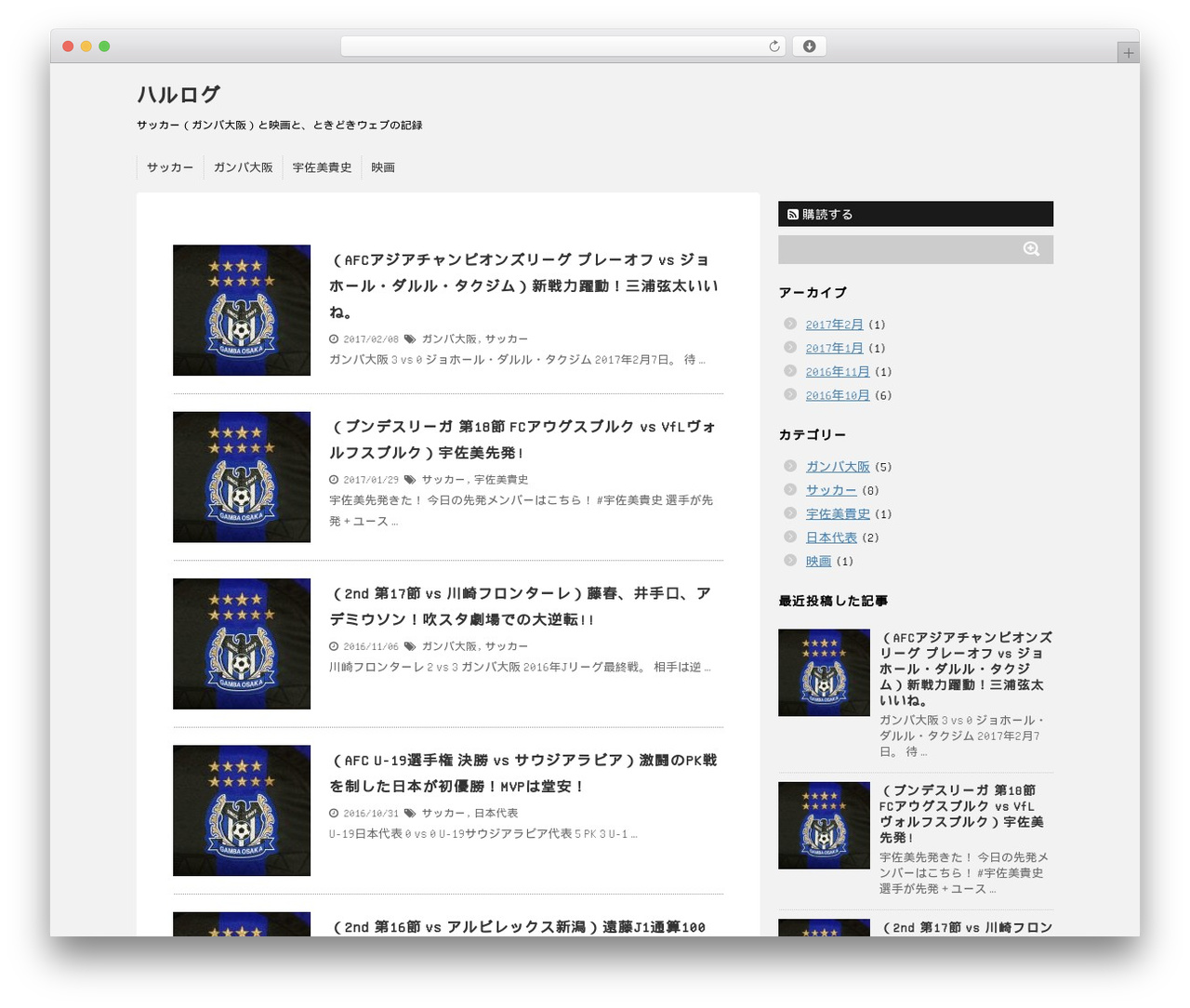
Task: Click the thumbnail of the ブンデスリーガ main post
Action: pyautogui.click(x=242, y=477)
